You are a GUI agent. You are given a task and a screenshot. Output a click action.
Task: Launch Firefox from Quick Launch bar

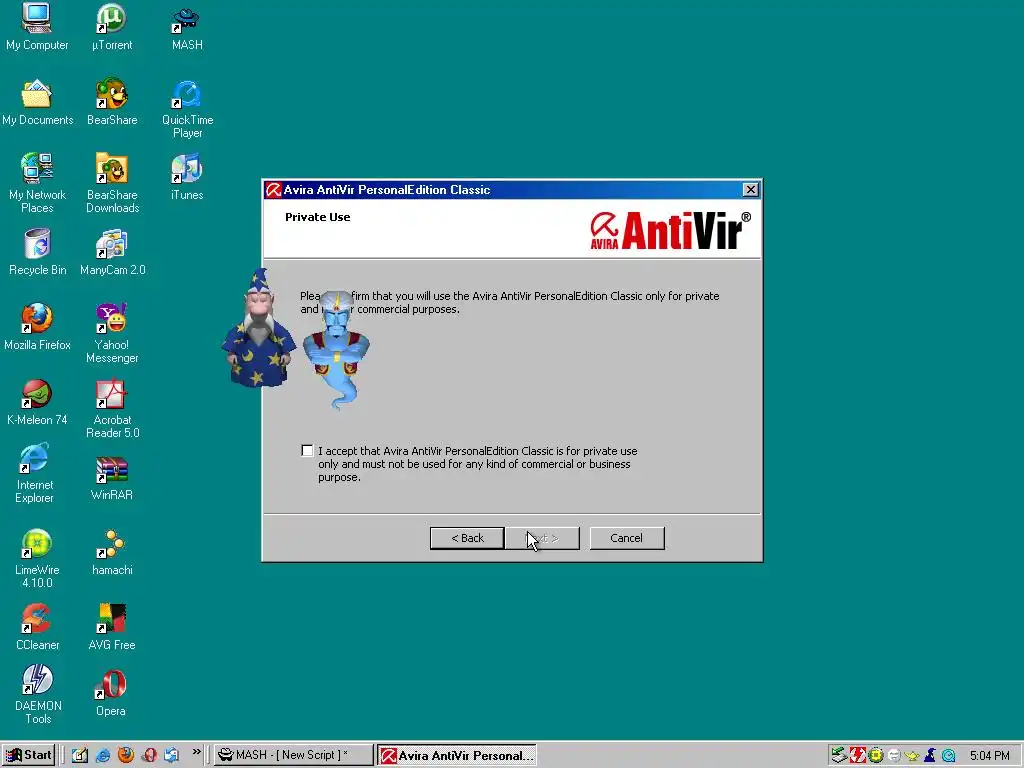click(125, 755)
